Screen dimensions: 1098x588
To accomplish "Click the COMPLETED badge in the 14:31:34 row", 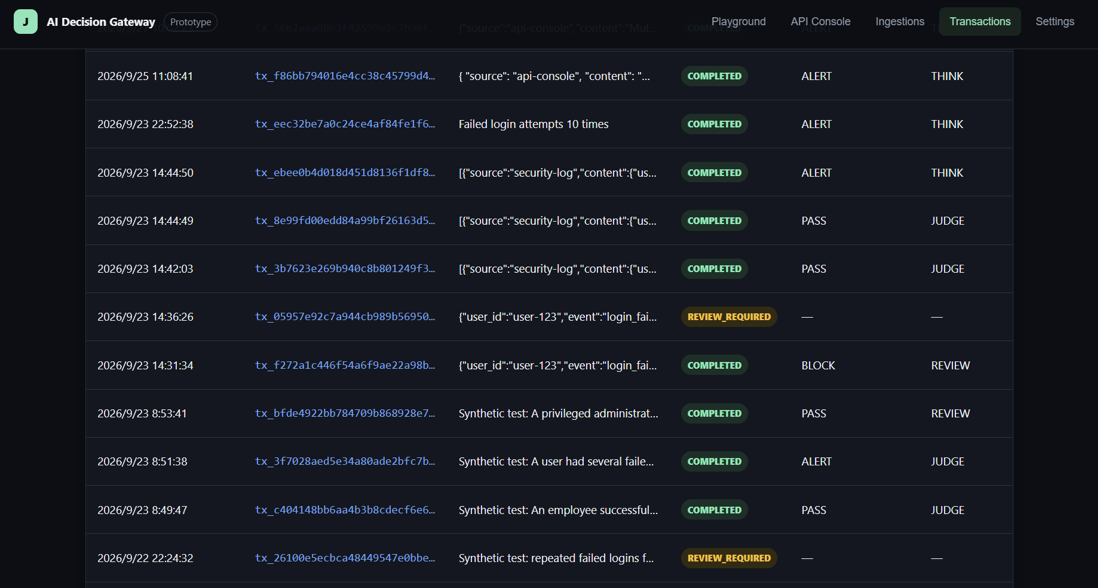I will tap(714, 365).
